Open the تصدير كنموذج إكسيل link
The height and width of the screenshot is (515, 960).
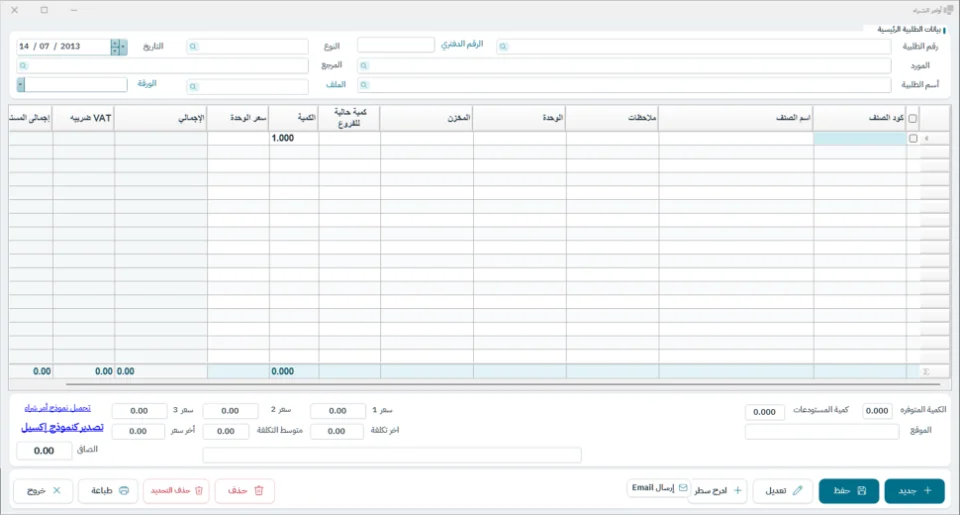tap(62, 427)
